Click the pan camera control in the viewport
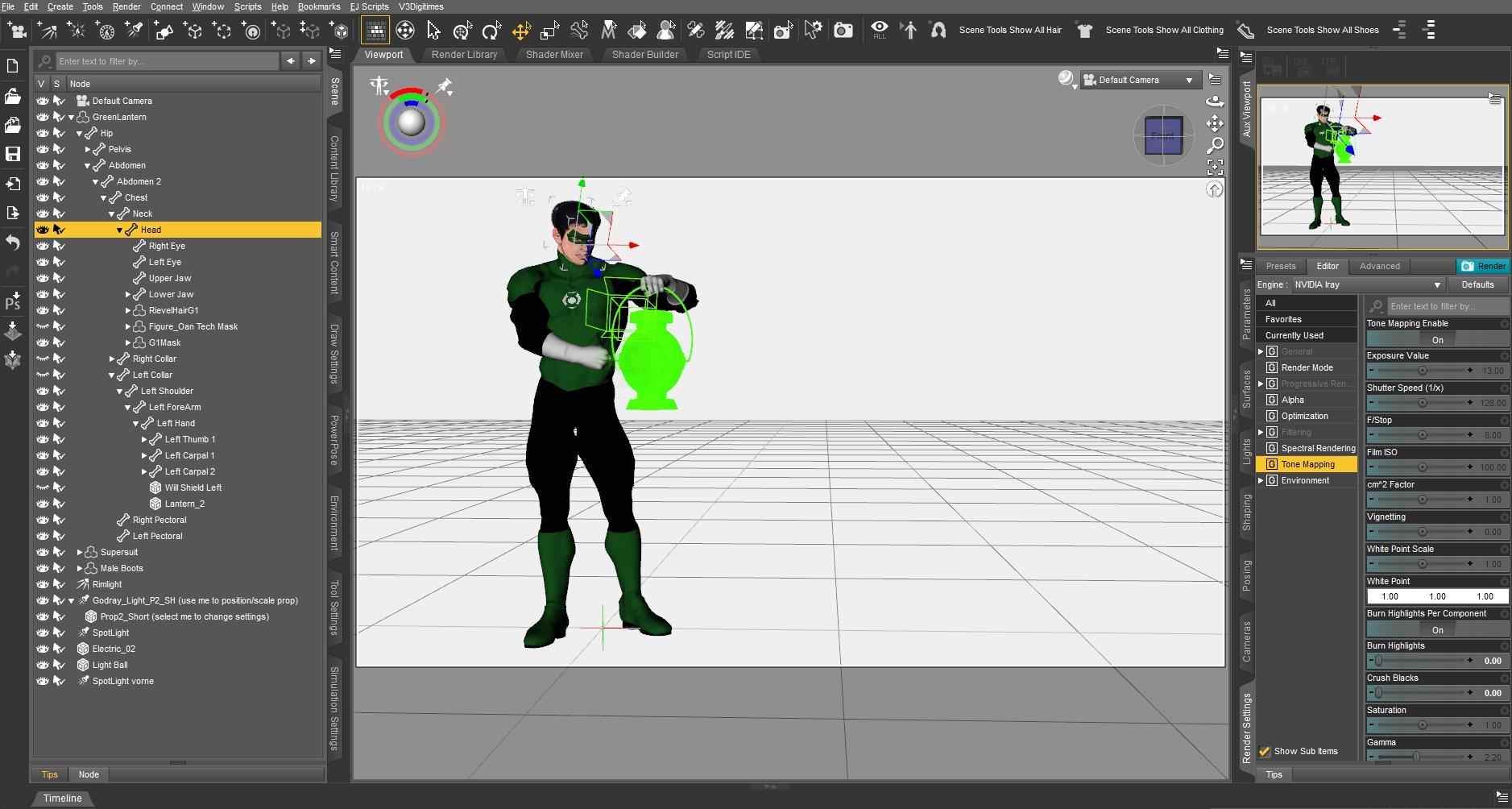1512x809 pixels. [x=1215, y=123]
